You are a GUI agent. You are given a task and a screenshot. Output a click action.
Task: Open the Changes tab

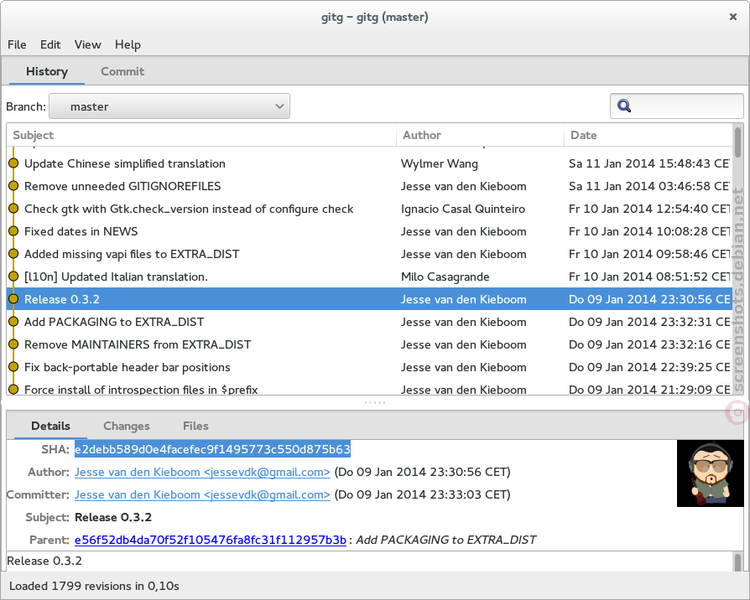(126, 426)
